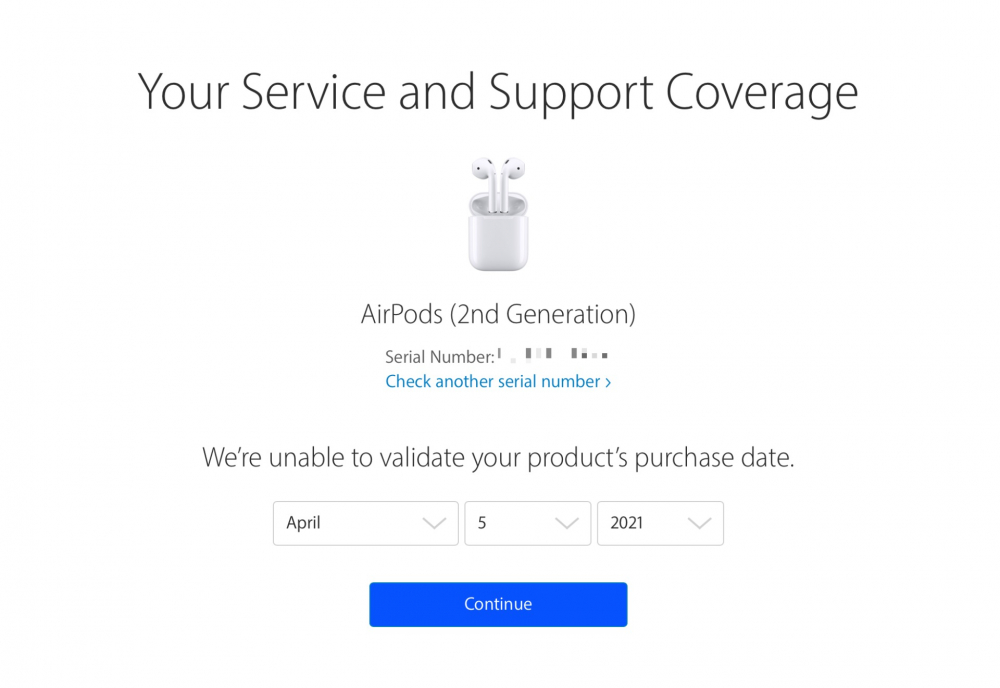Click the redacted serial number graphic
1000x688 pixels.
tap(555, 356)
